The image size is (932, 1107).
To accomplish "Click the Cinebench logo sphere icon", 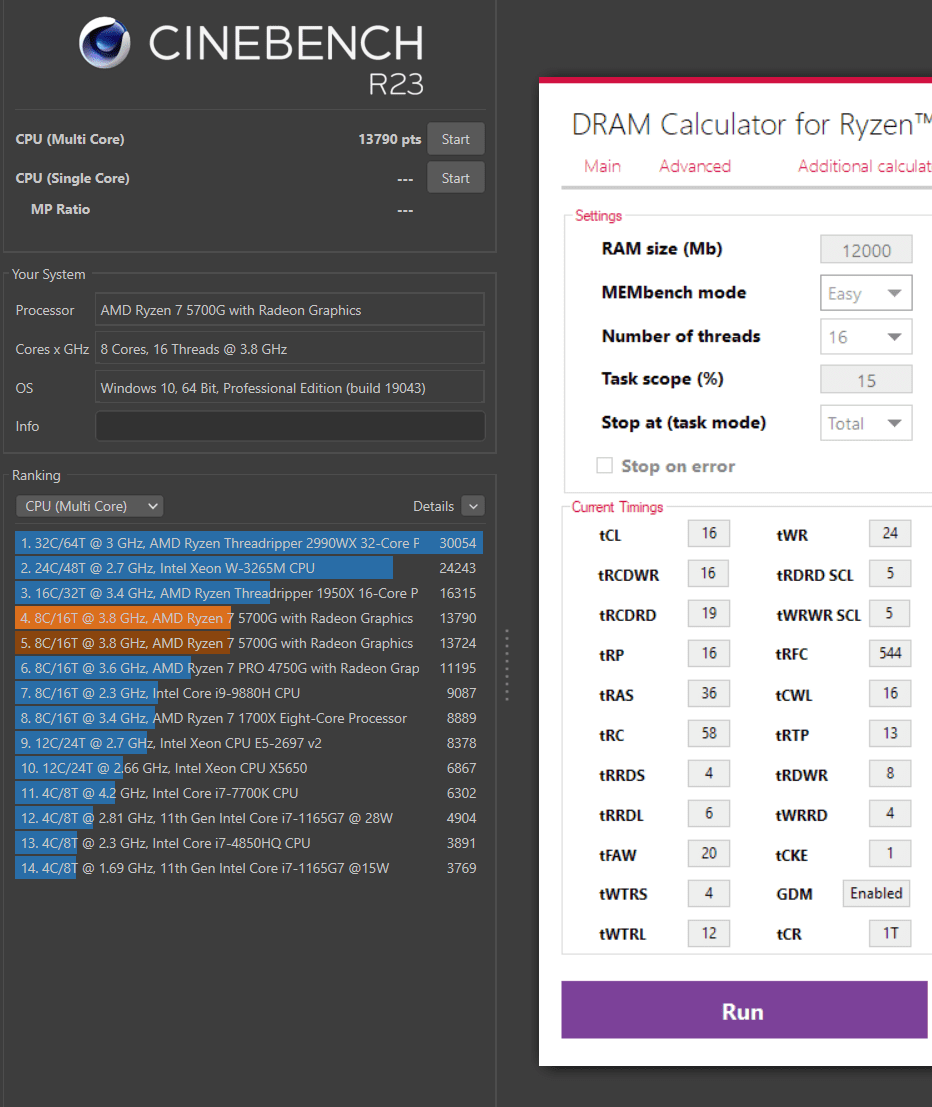I will pos(104,42).
